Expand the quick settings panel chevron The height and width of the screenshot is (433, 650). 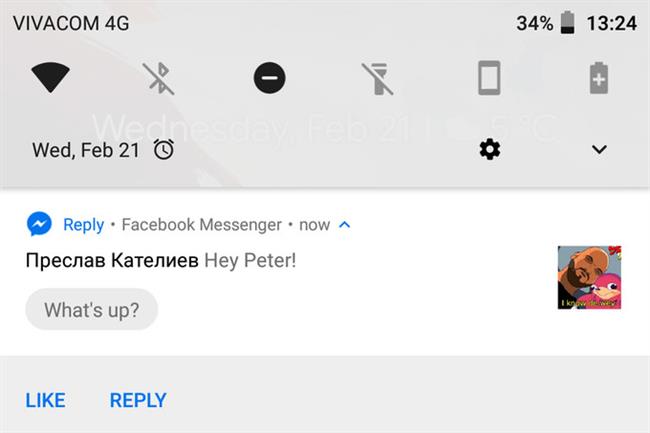click(599, 150)
